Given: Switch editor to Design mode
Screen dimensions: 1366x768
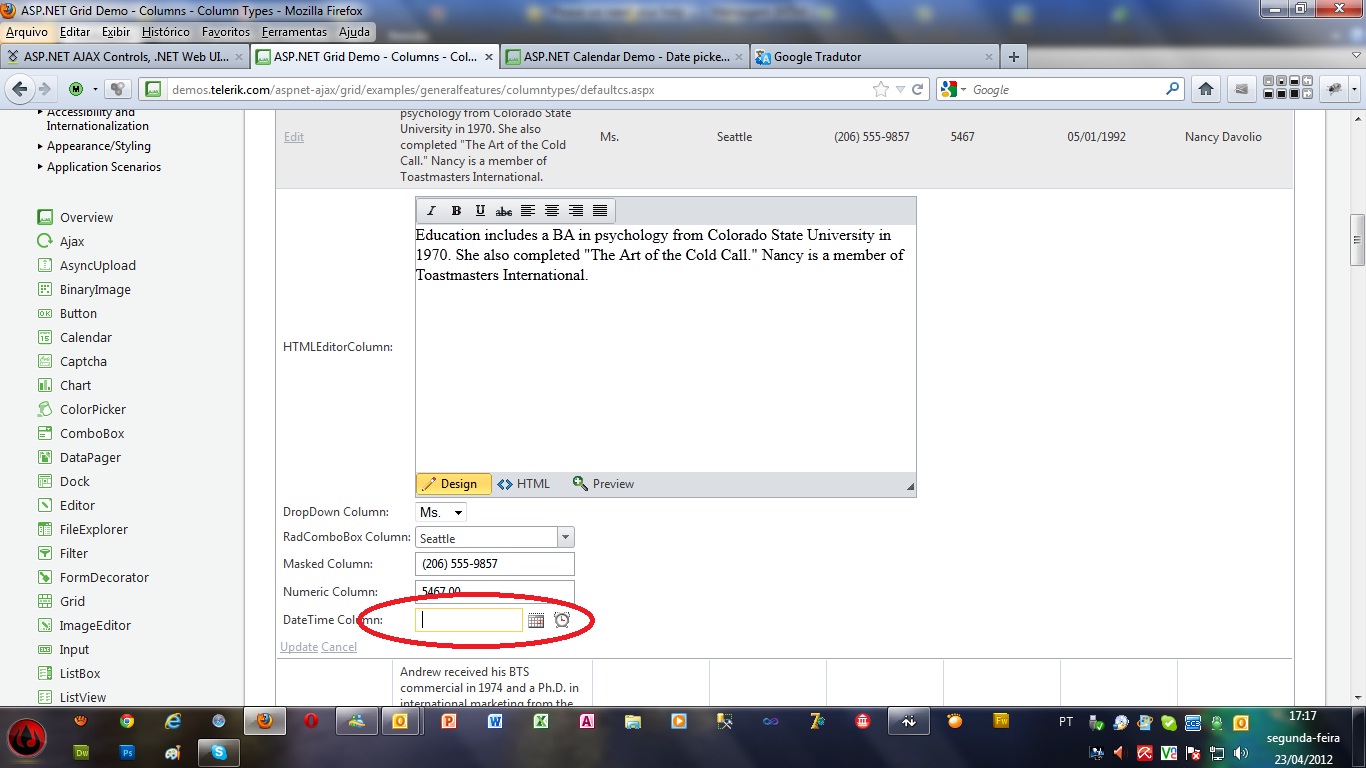Looking at the screenshot, I should pos(454,484).
